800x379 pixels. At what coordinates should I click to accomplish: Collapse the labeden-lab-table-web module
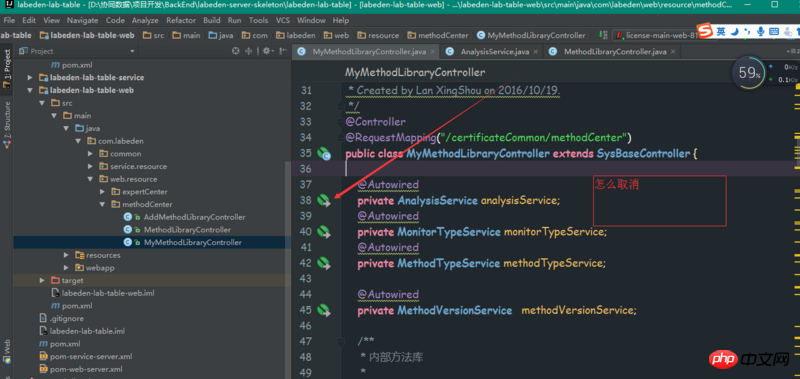pos(30,90)
